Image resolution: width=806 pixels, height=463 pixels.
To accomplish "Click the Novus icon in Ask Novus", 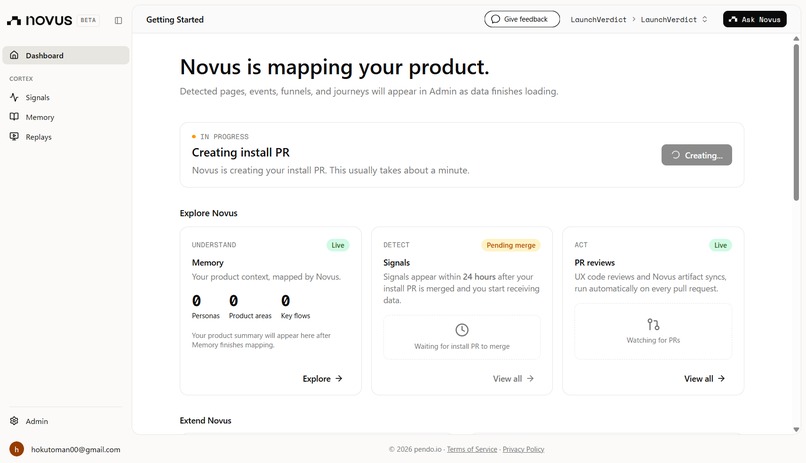I will coord(733,20).
